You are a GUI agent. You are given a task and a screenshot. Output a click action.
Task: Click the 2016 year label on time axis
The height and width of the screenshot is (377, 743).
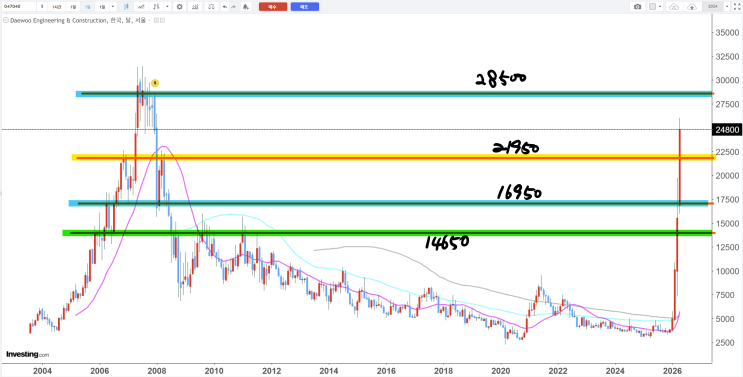click(x=386, y=370)
